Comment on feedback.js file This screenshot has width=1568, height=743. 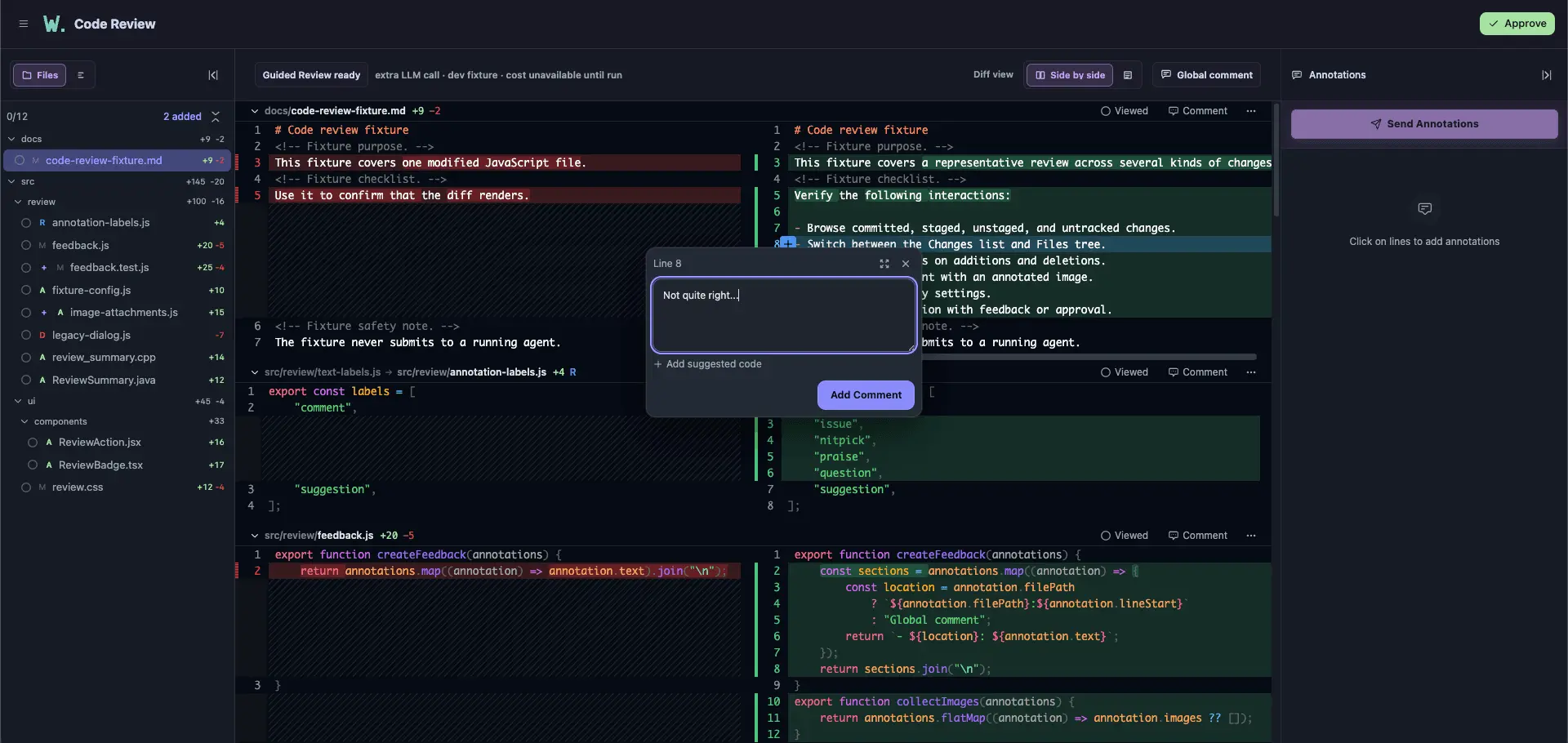pyautogui.click(x=1197, y=536)
